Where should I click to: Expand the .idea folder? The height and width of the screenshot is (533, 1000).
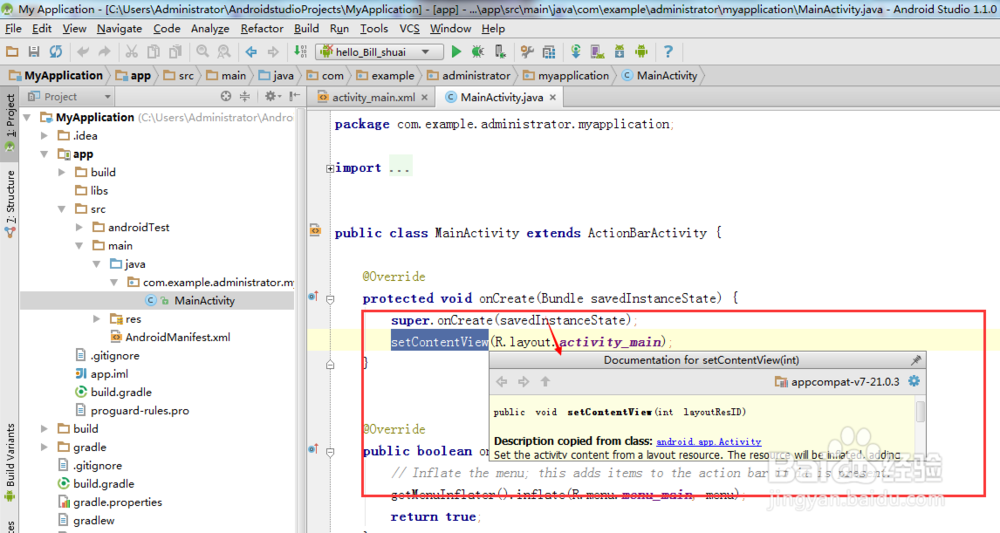pos(44,136)
